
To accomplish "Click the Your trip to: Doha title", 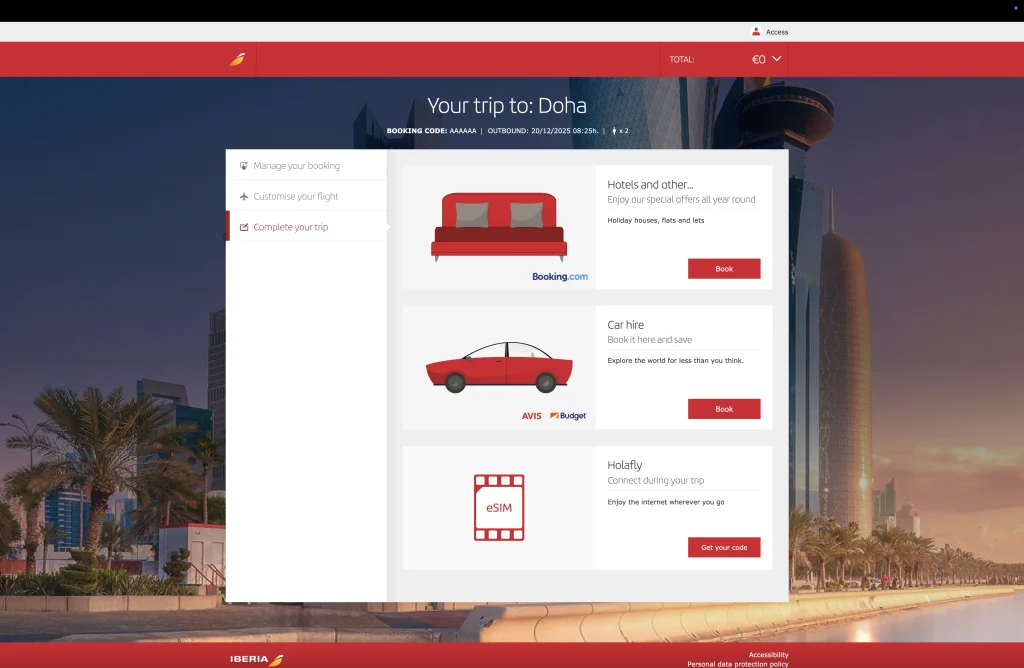I will tap(507, 106).
